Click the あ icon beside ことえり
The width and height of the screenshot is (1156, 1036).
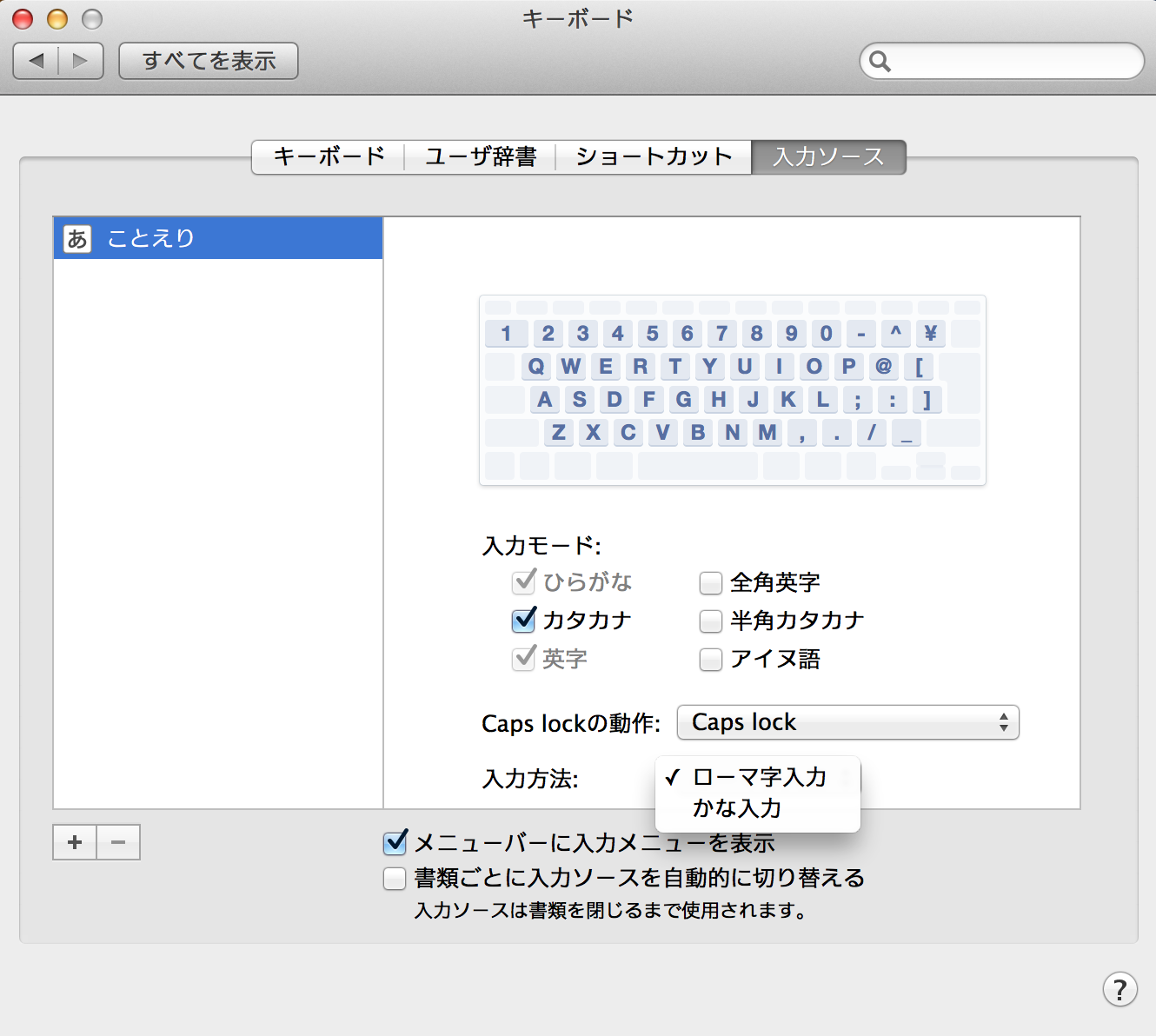coord(77,238)
